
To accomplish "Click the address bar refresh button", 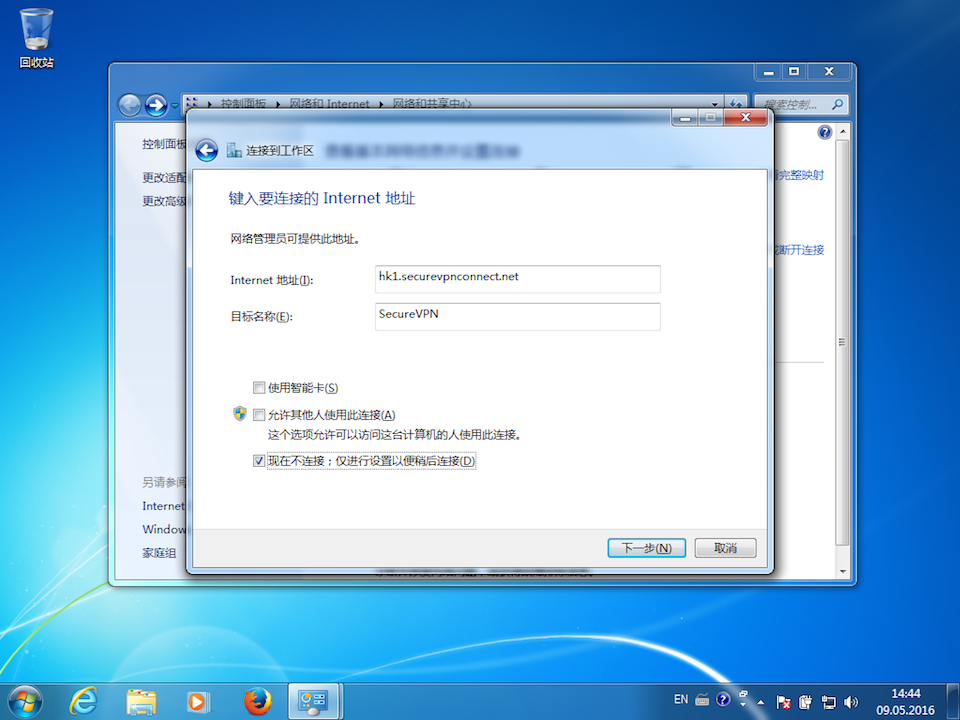I will pos(735,103).
